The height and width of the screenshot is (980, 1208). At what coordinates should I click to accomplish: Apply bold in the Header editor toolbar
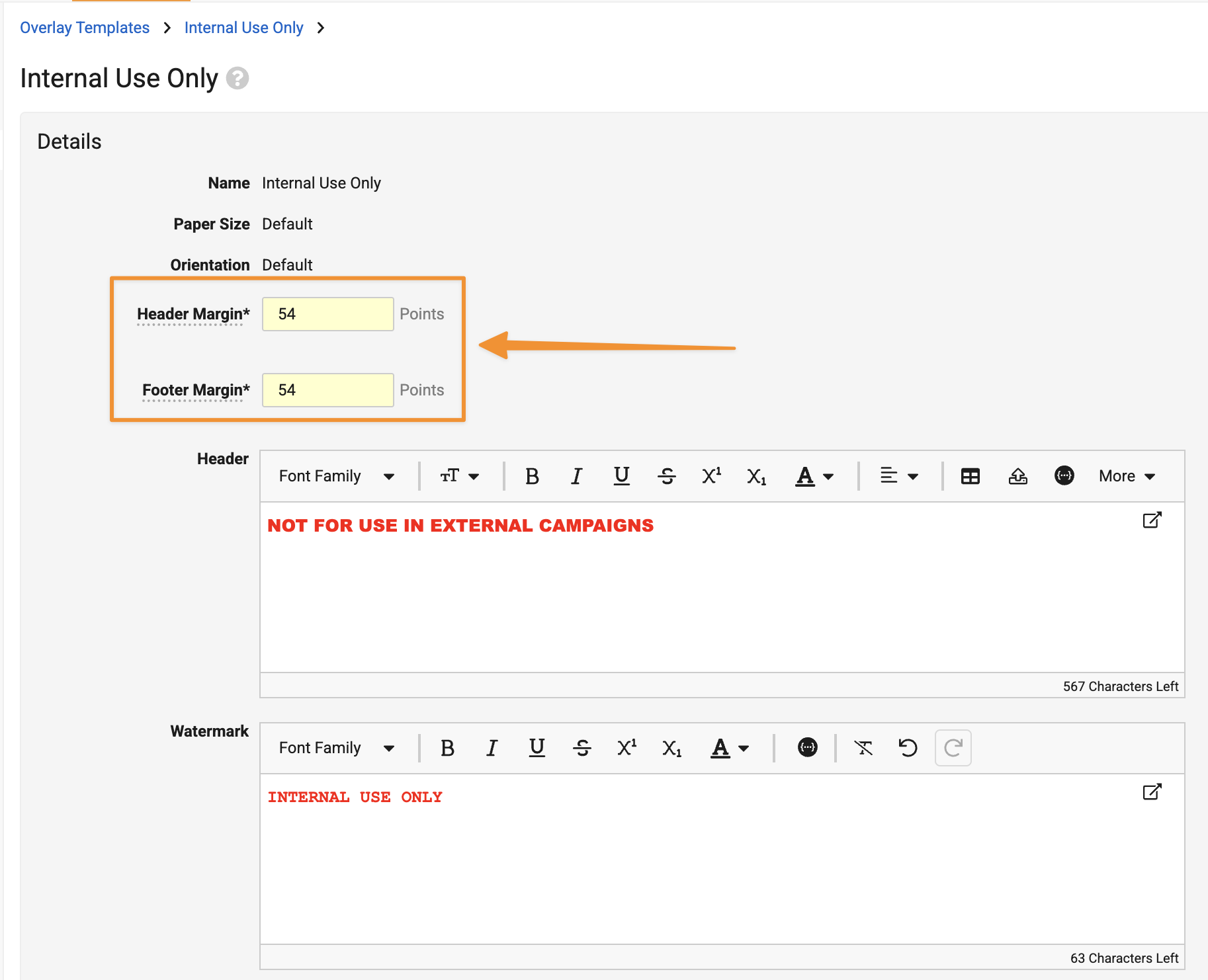532,476
